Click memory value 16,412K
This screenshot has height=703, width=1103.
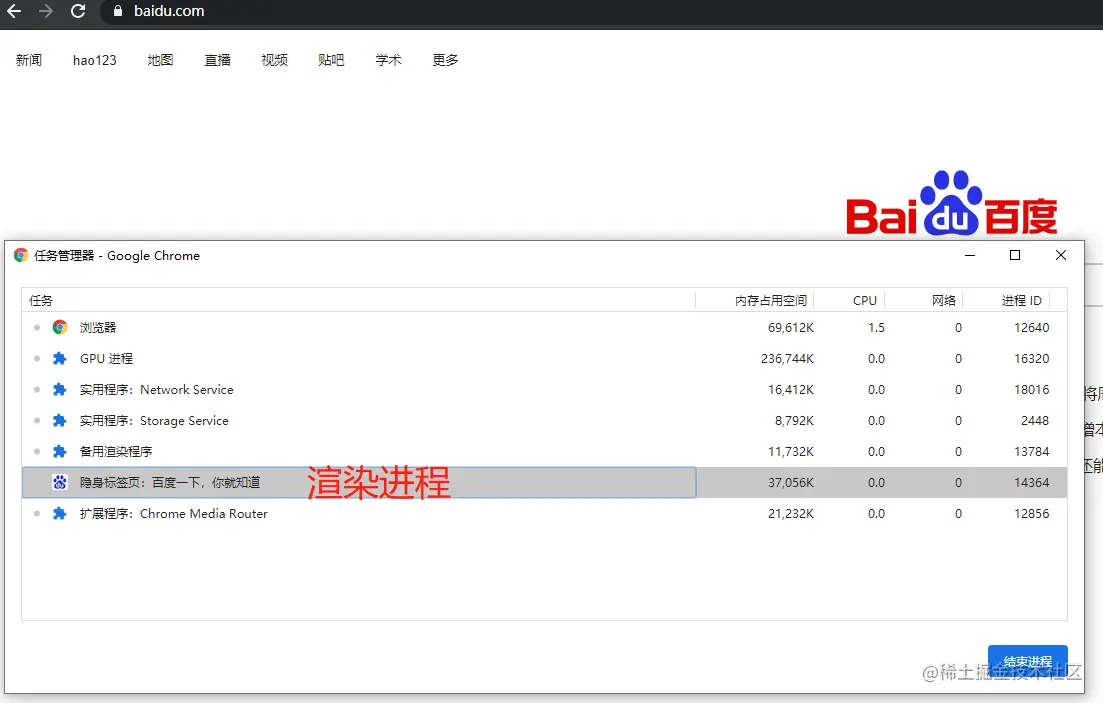pyautogui.click(x=791, y=389)
